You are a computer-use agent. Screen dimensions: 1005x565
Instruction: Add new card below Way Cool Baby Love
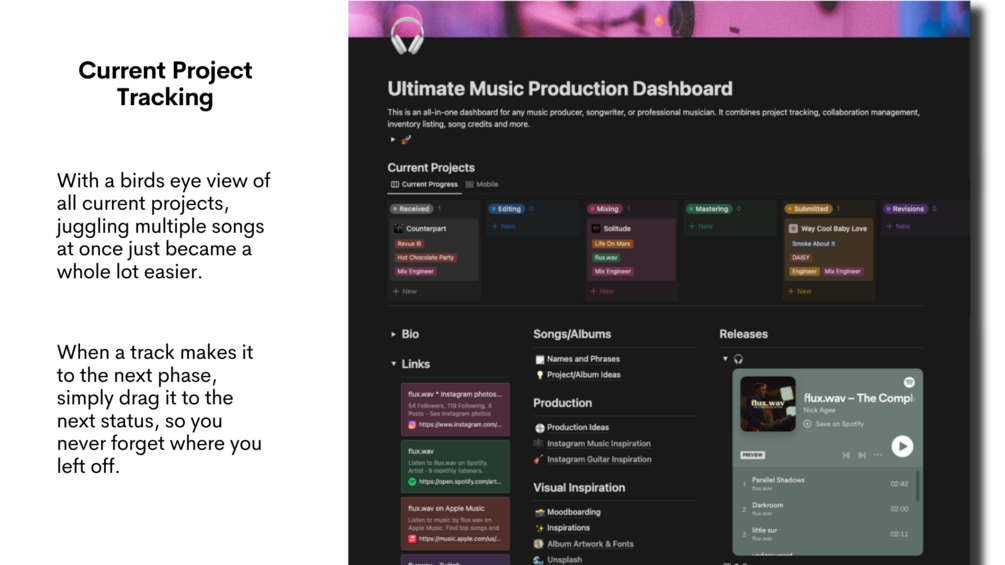click(x=799, y=291)
